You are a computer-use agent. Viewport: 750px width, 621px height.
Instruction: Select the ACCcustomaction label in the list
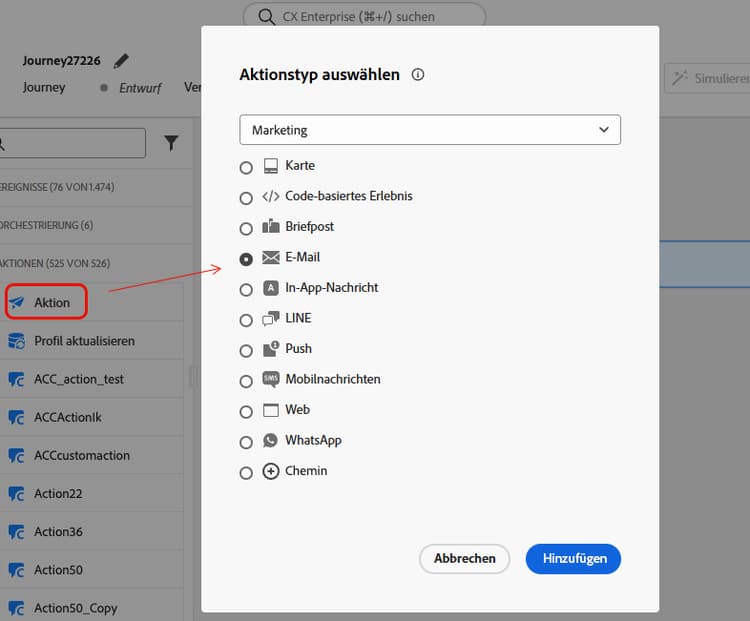82,455
